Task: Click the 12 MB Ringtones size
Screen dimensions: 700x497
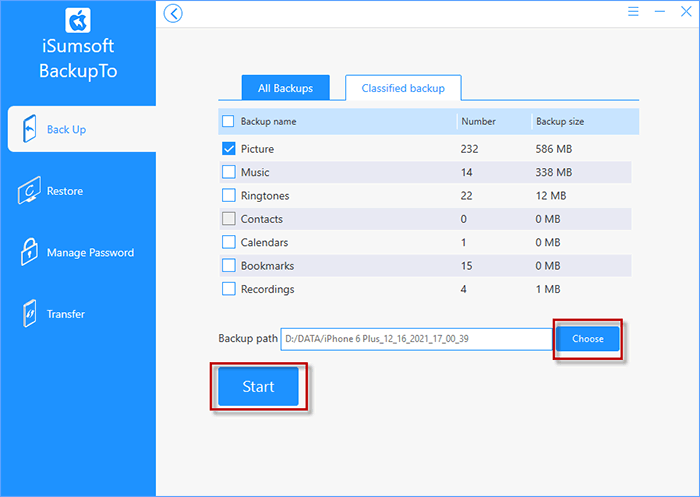Action: 551,196
